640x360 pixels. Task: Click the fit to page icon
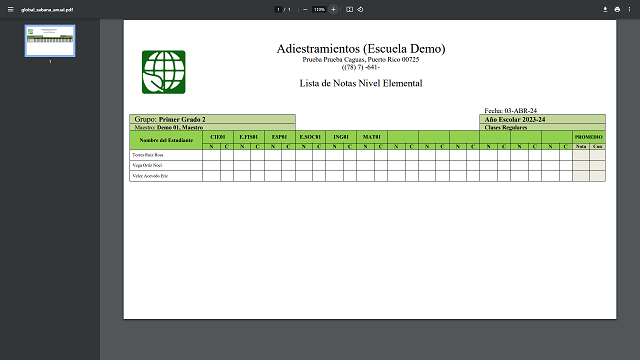(349, 9)
